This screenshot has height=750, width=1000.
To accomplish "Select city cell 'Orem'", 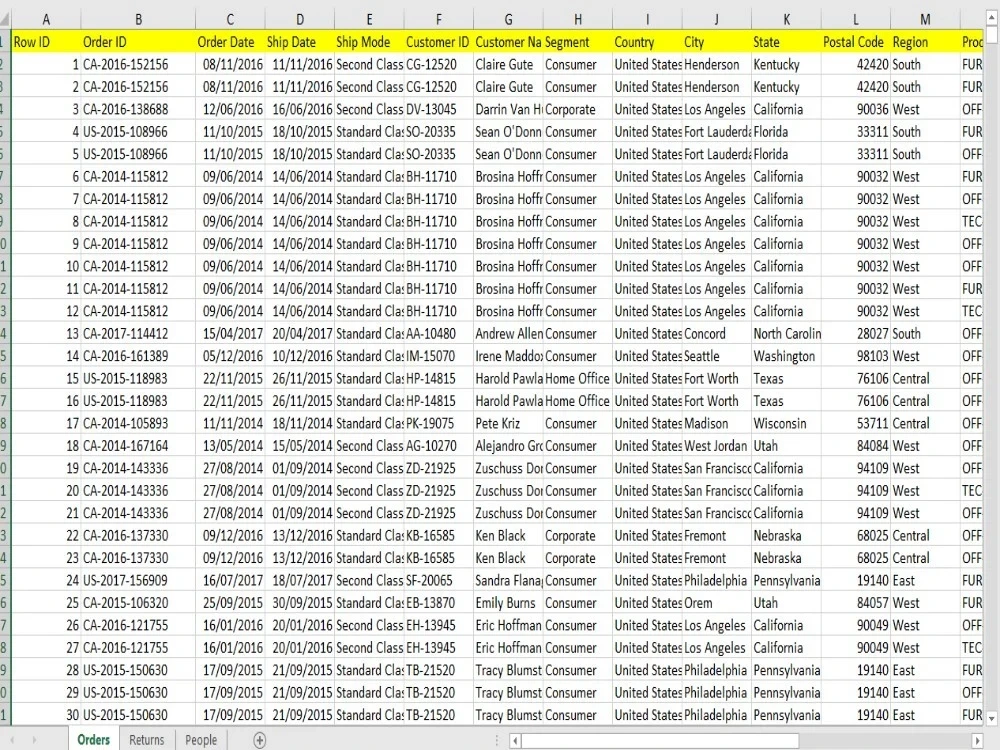I will tap(717, 603).
